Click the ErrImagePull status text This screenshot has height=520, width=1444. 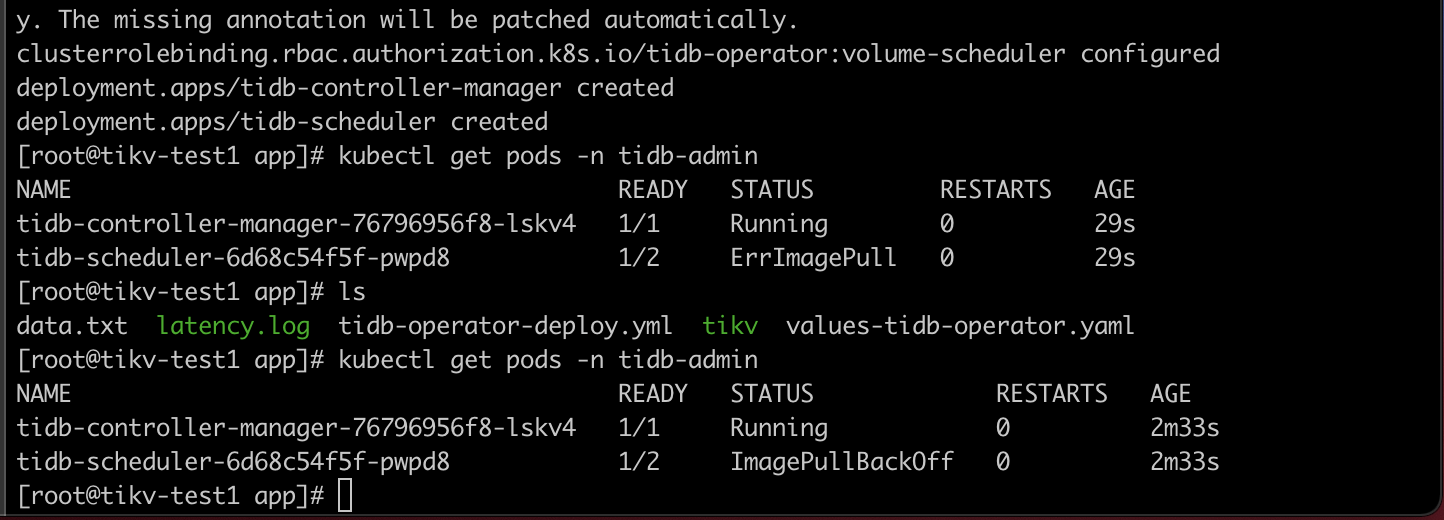(x=813, y=258)
